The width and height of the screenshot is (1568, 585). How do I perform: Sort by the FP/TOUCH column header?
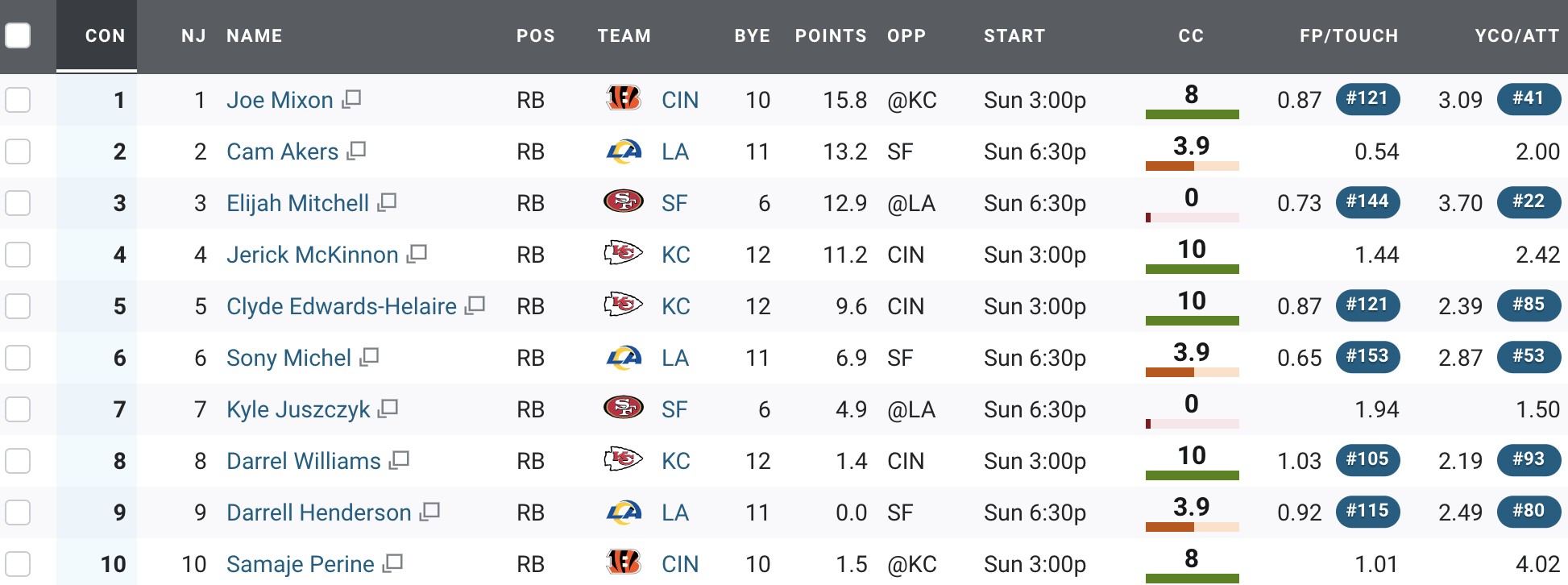[x=1349, y=35]
